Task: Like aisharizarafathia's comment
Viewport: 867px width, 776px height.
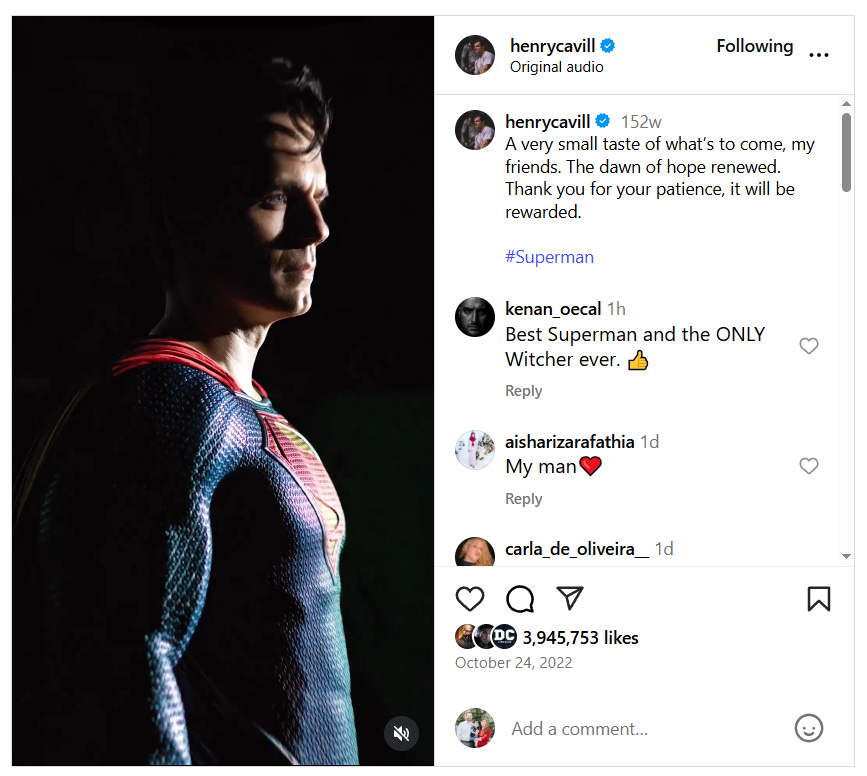Action: tap(809, 466)
